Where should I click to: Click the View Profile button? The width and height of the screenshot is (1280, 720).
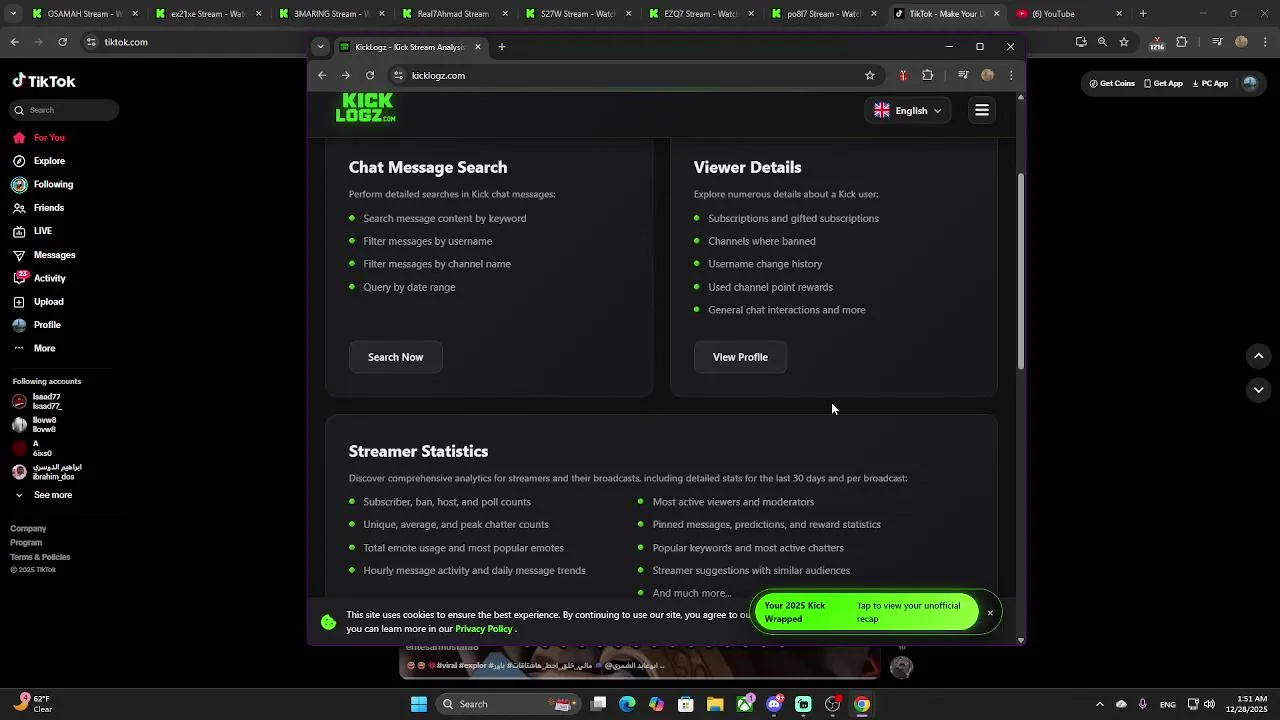[x=740, y=357]
